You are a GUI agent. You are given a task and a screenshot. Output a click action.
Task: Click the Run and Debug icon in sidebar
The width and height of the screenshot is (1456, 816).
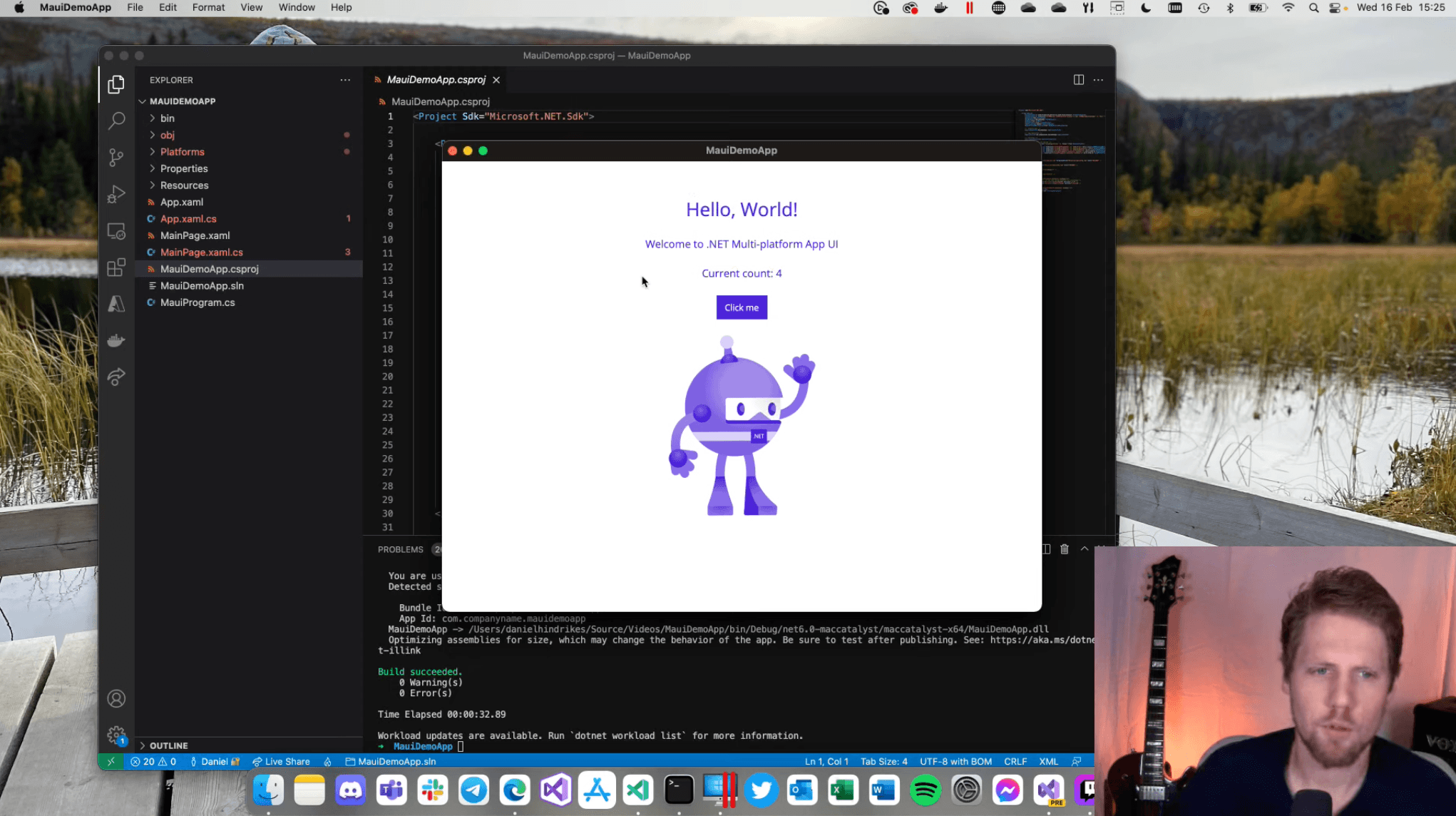coord(116,193)
